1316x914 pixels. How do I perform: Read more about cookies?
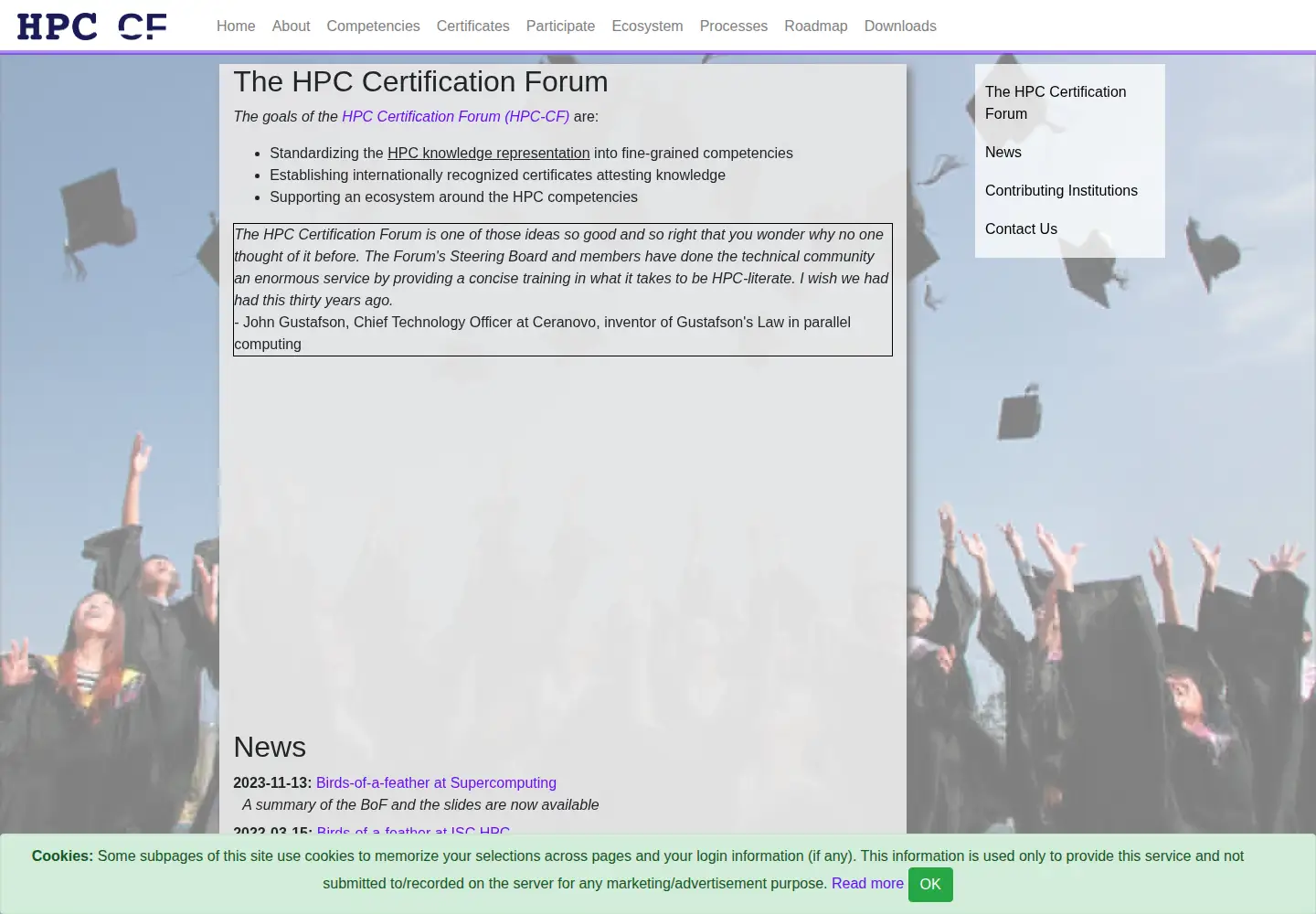coord(867,884)
